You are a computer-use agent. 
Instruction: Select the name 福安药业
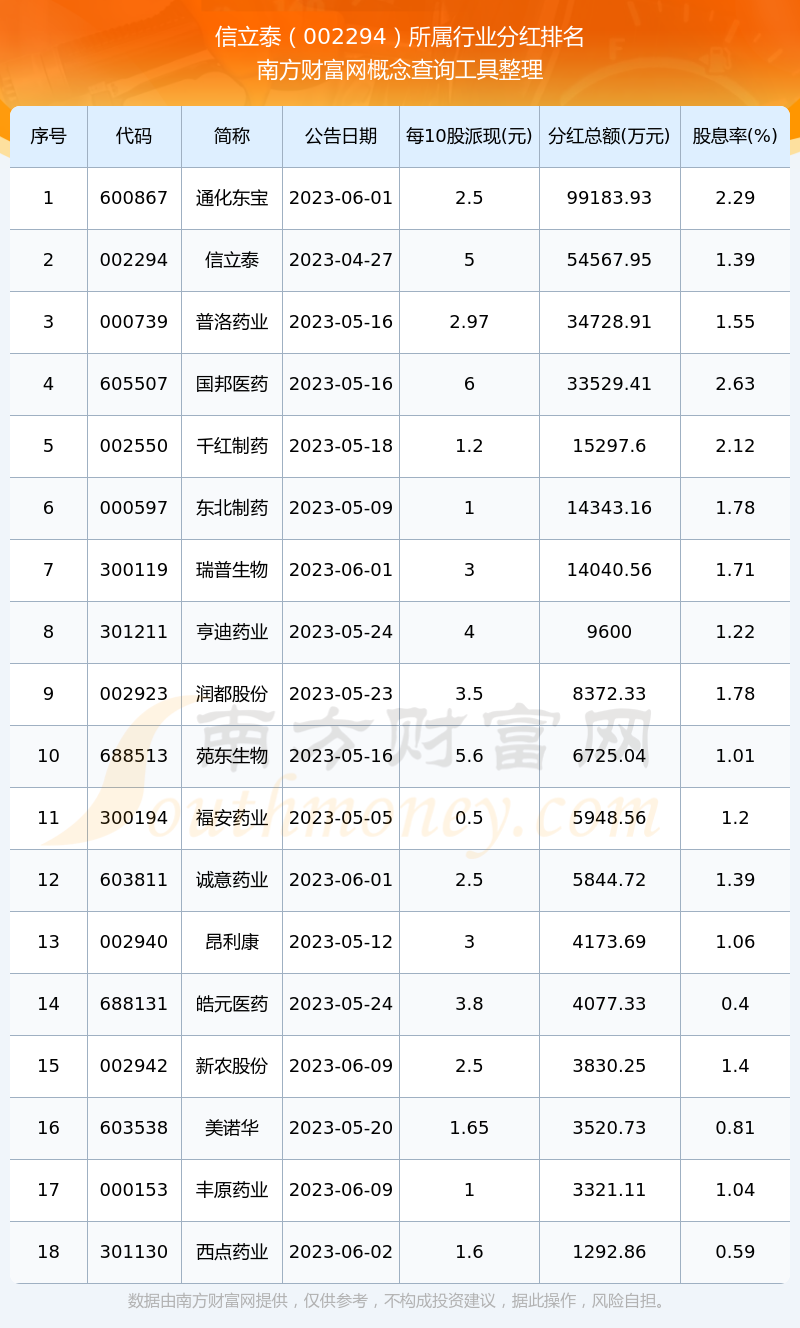point(232,818)
